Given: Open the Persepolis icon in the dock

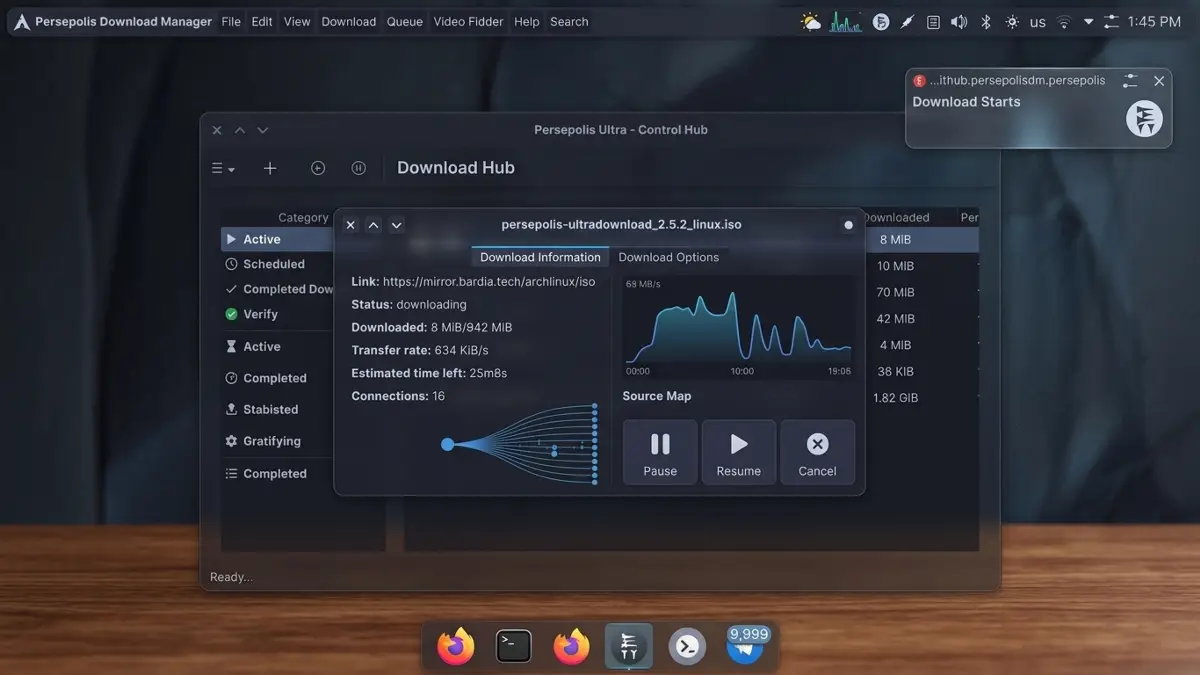Looking at the screenshot, I should click(629, 646).
